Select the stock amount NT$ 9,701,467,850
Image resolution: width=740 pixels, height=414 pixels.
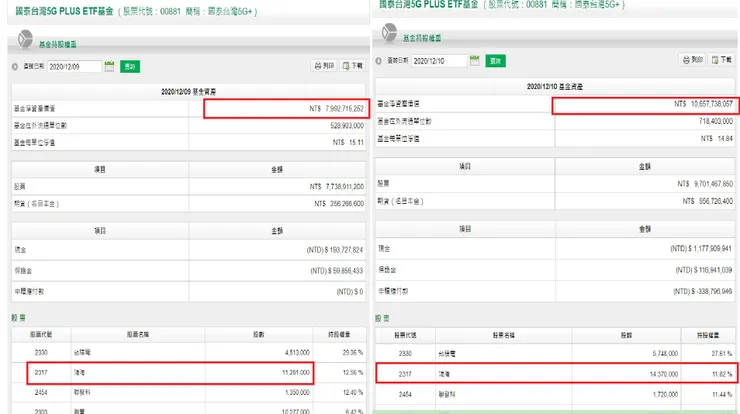click(705, 184)
